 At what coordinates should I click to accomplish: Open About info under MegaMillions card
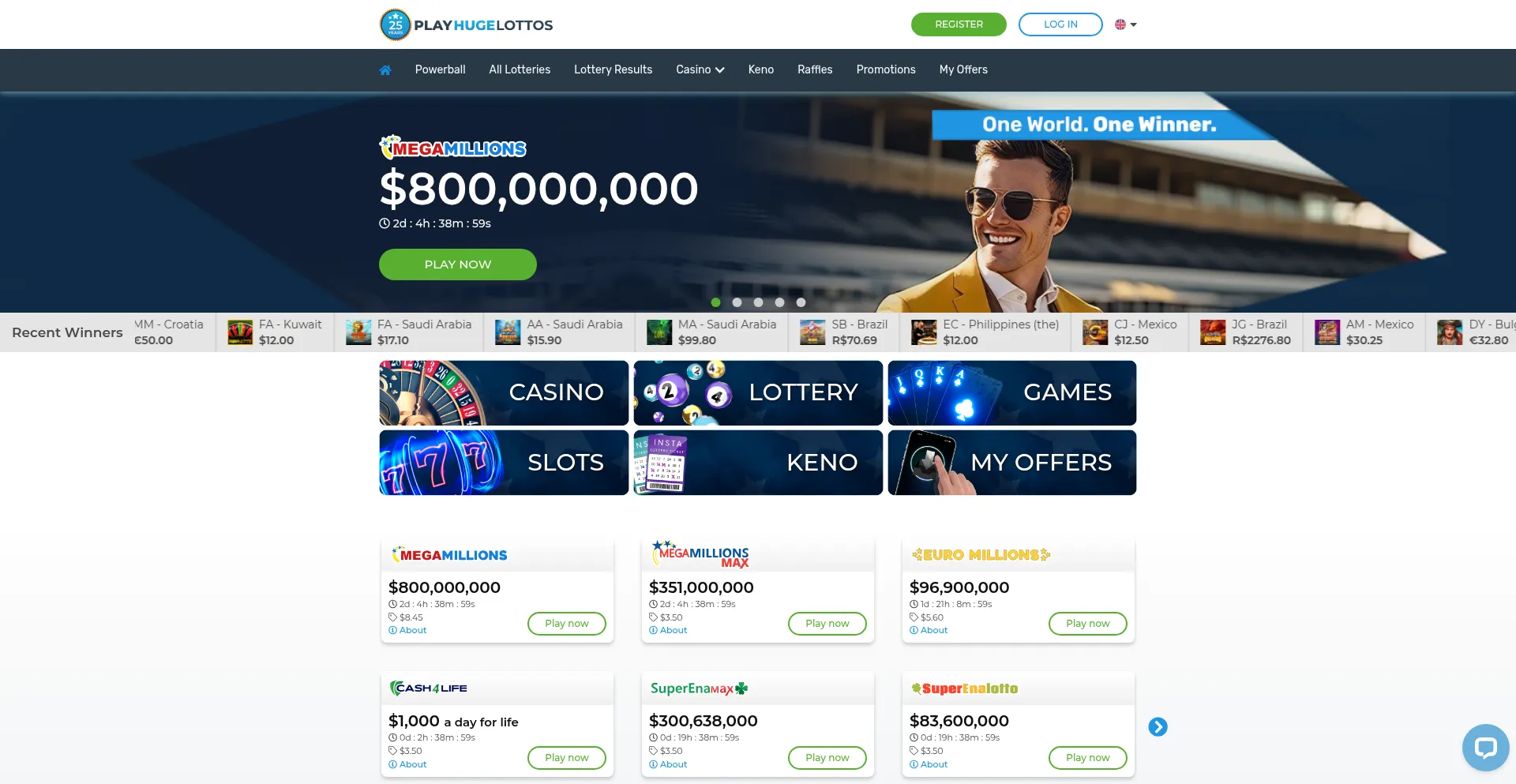(x=407, y=630)
